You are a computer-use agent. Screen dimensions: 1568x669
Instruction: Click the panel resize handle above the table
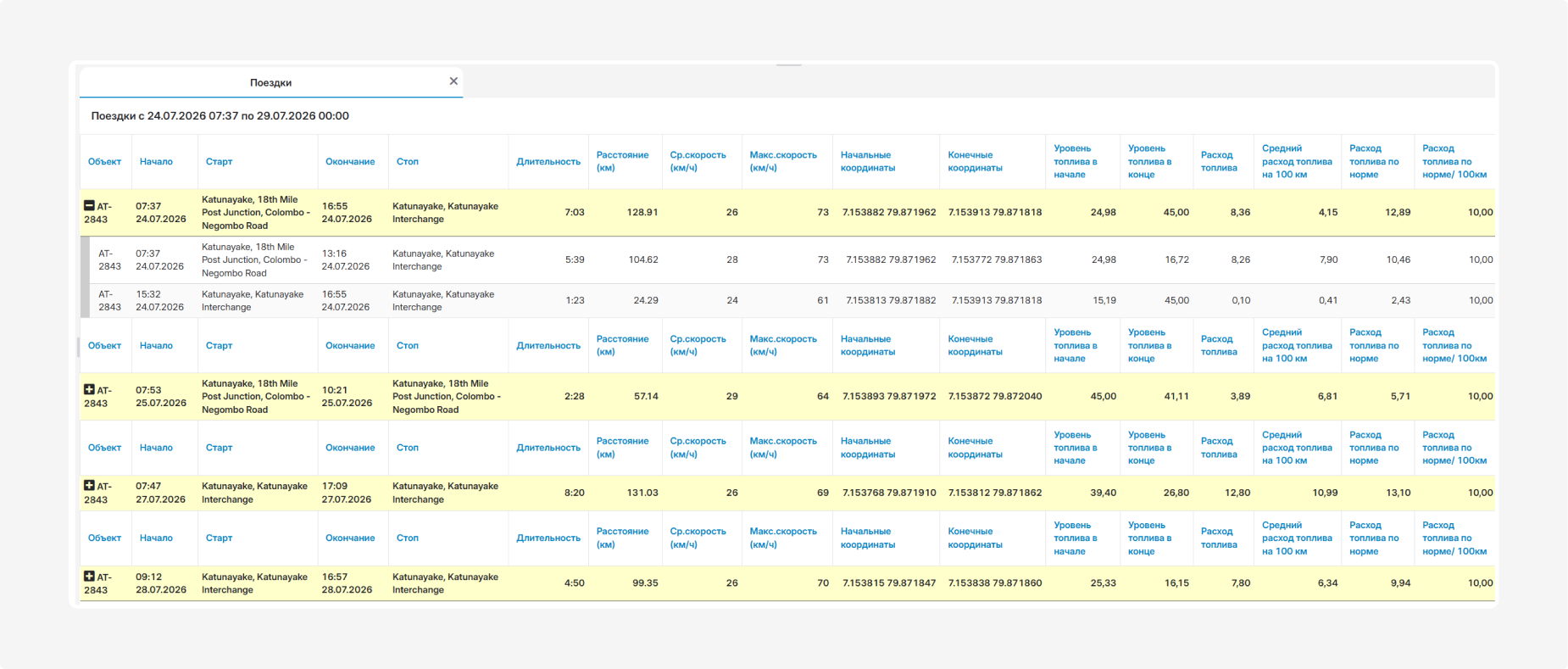pos(789,64)
